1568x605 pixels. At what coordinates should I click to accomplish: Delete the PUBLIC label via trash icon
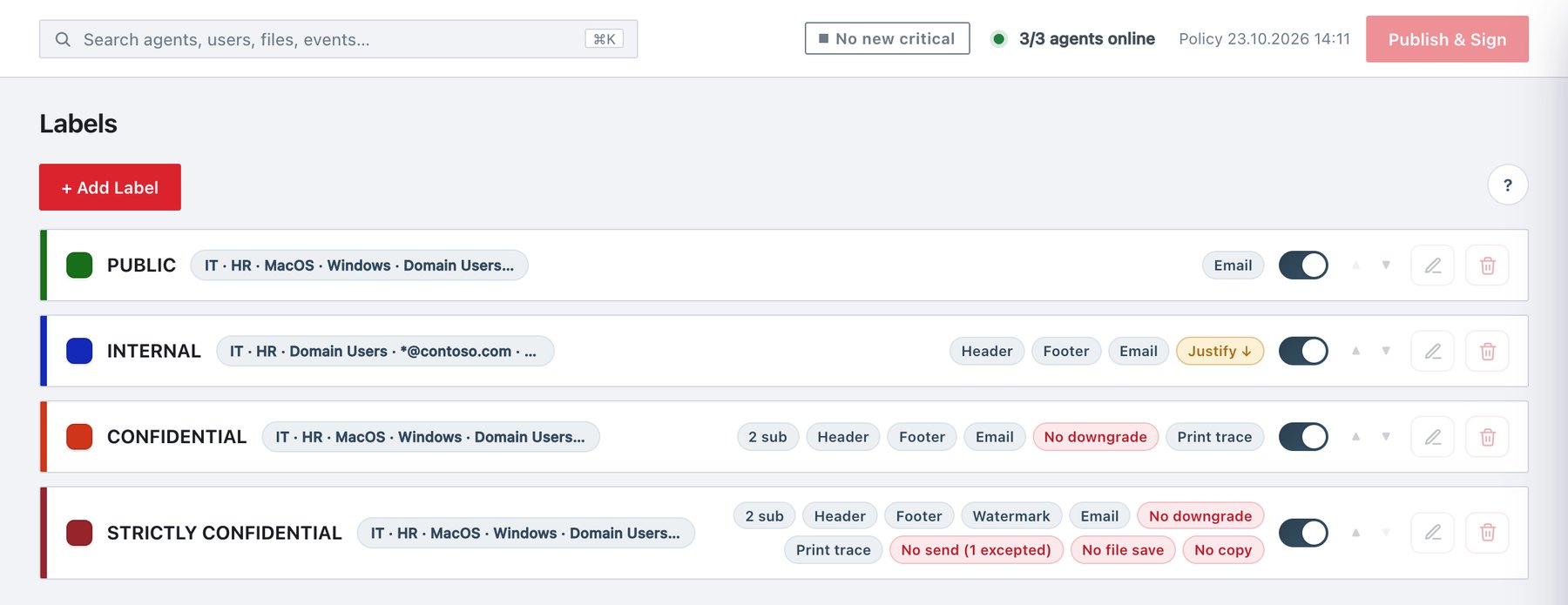pyautogui.click(x=1487, y=266)
